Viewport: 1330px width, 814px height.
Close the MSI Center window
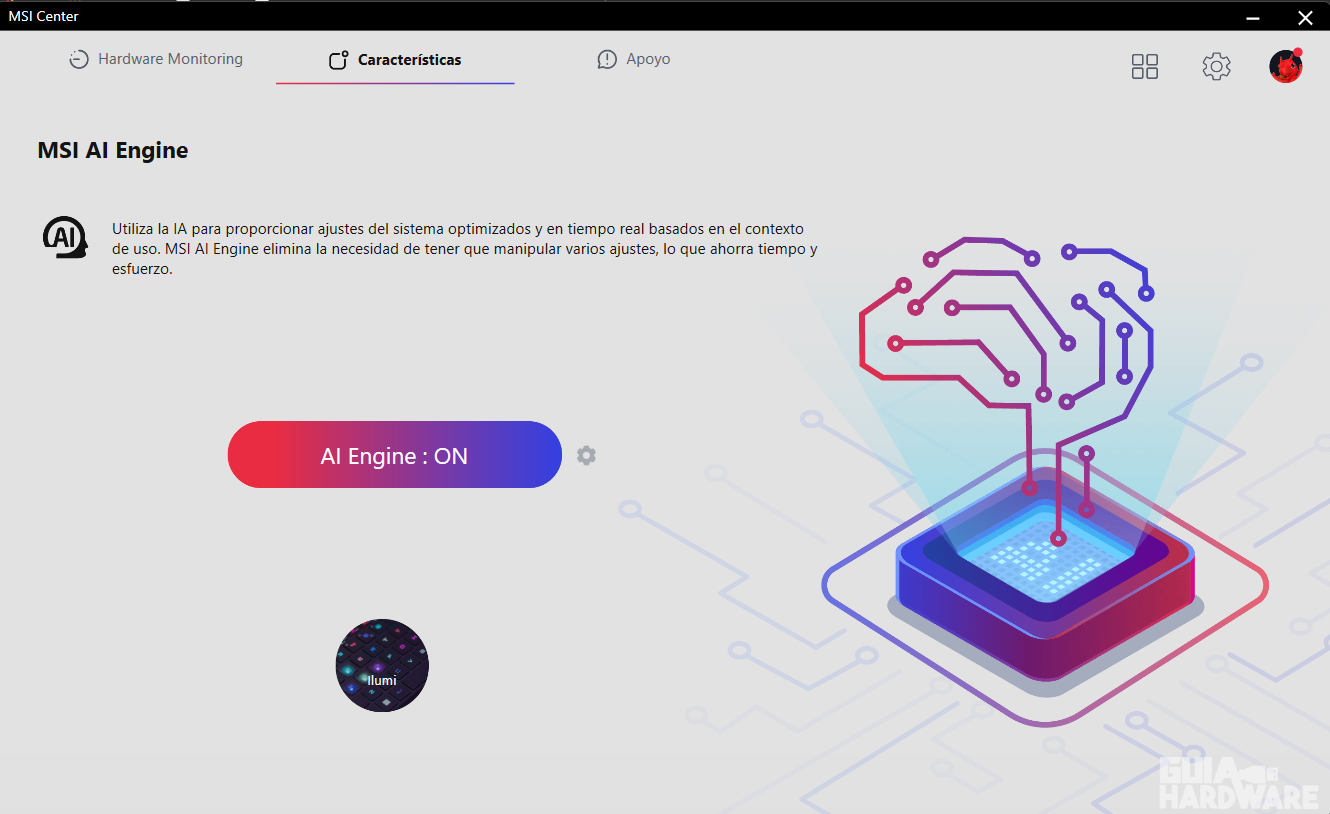(1305, 16)
